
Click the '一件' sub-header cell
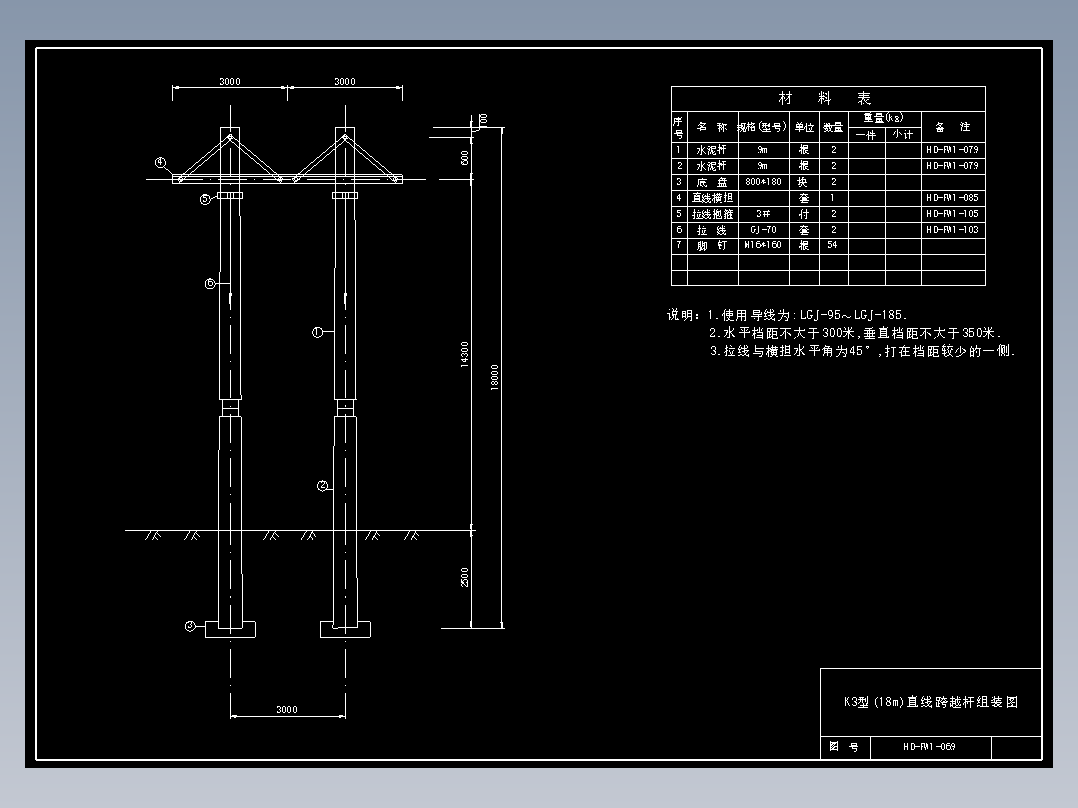pyautogui.click(x=866, y=135)
